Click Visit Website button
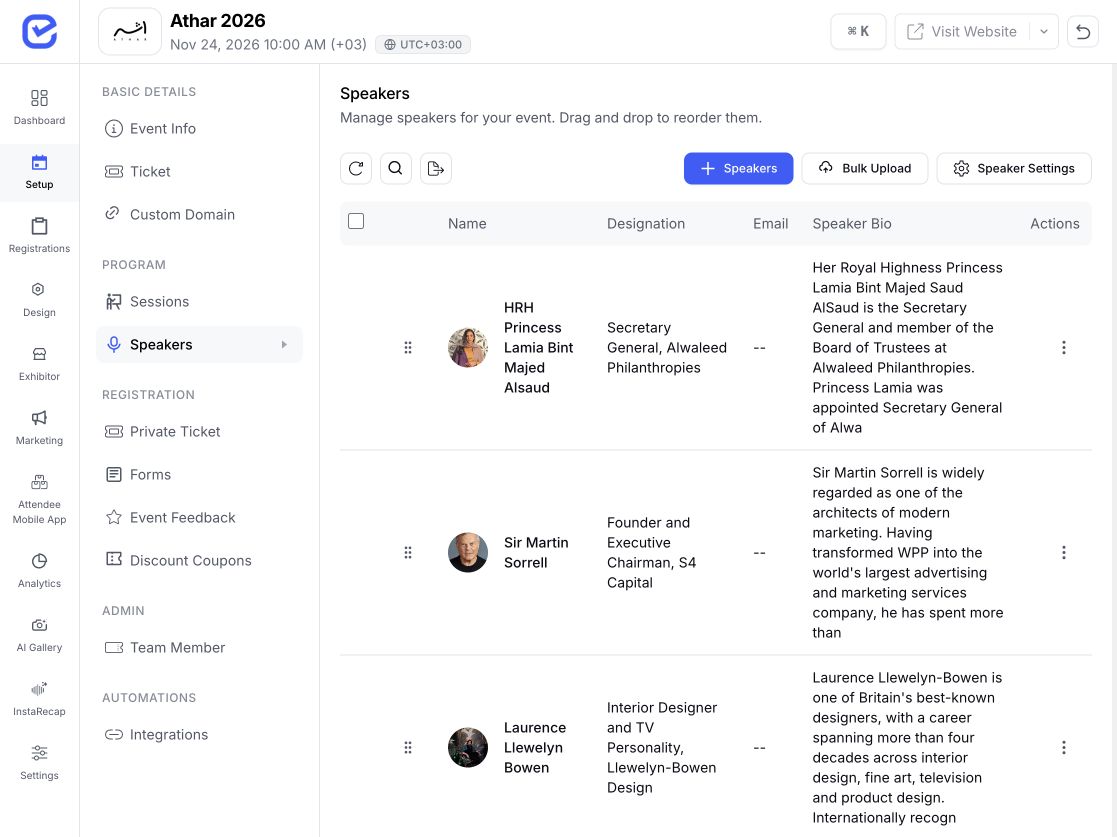 [x=962, y=31]
